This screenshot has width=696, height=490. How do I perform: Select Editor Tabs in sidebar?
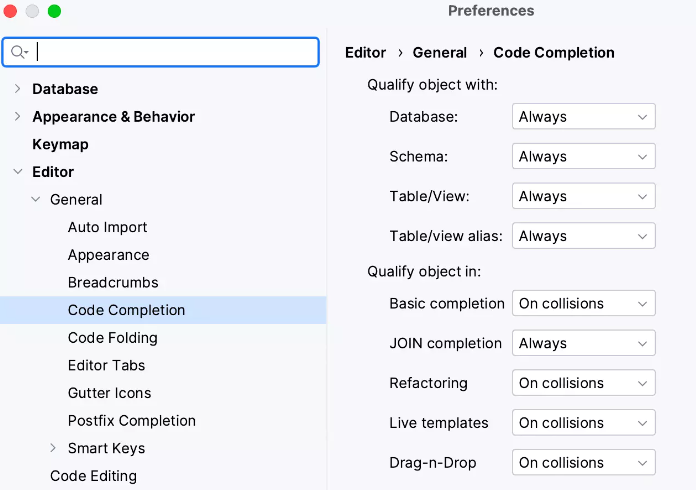[106, 366]
